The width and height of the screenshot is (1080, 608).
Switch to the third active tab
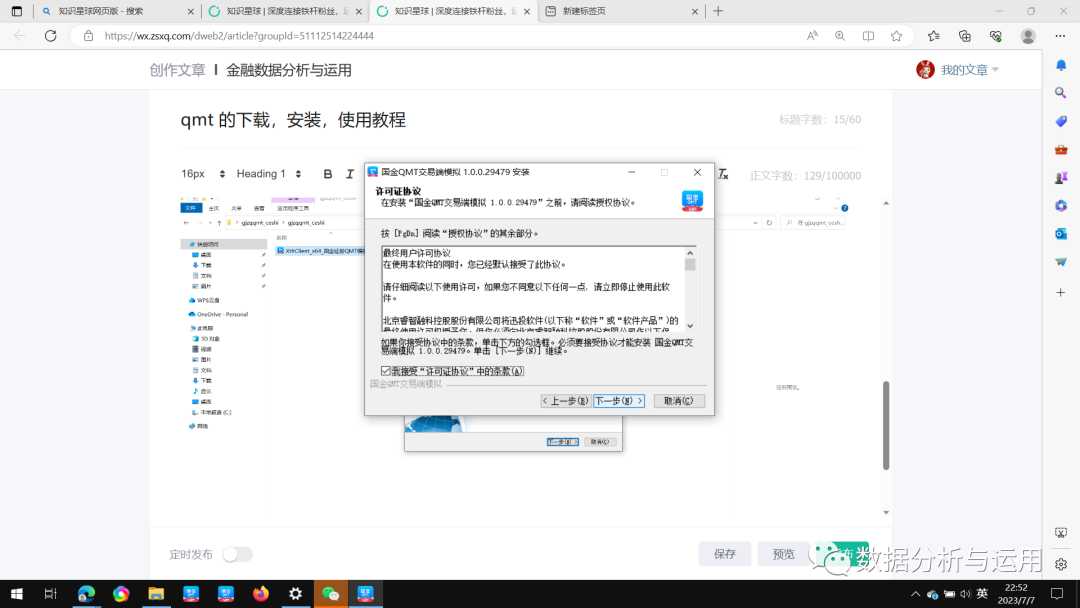click(x=453, y=11)
